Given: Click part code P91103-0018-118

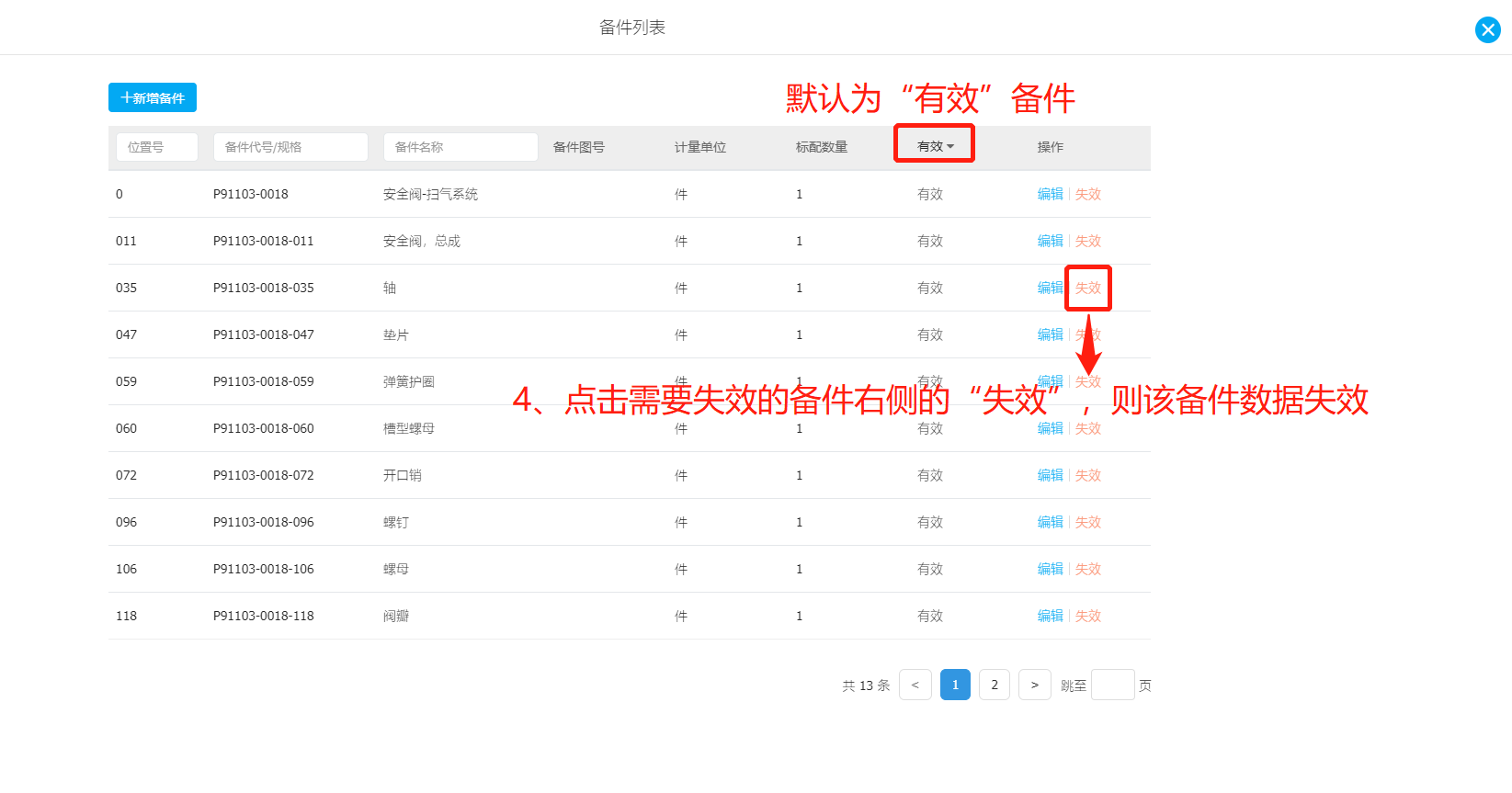Looking at the screenshot, I should click(x=264, y=616).
